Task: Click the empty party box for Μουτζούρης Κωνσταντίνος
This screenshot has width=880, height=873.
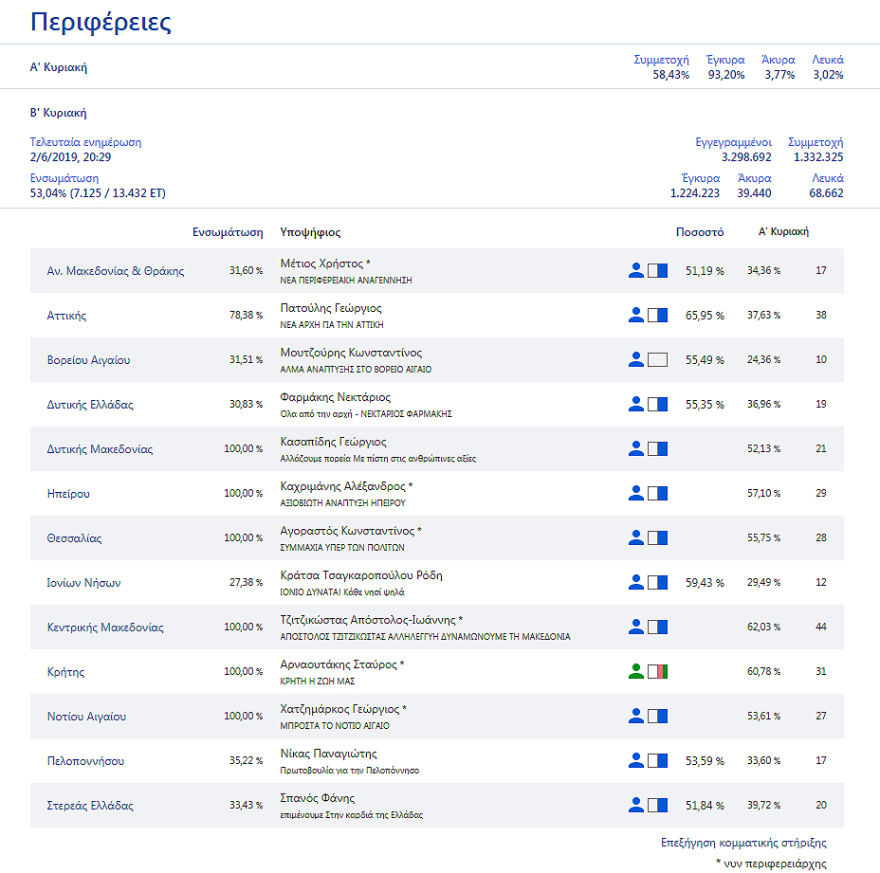Action: coord(657,359)
